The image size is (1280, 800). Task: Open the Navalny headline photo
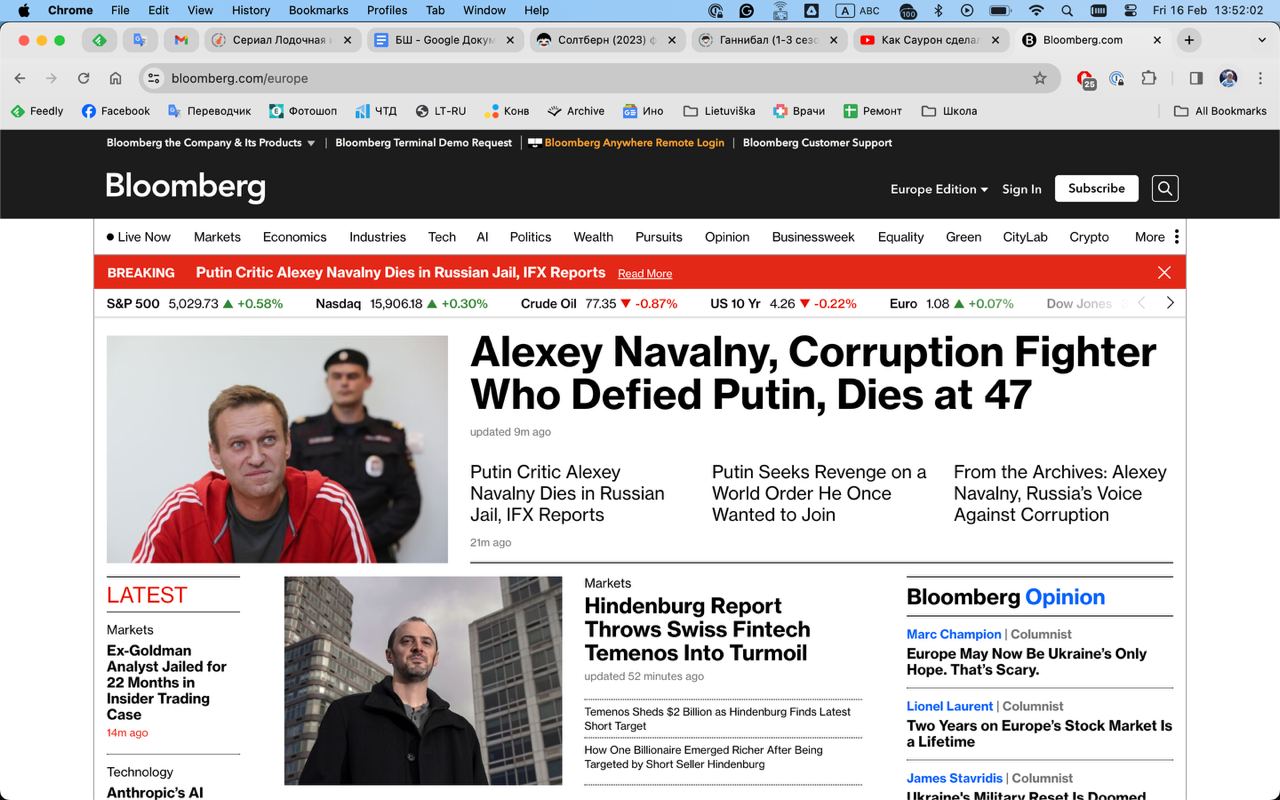pos(277,449)
